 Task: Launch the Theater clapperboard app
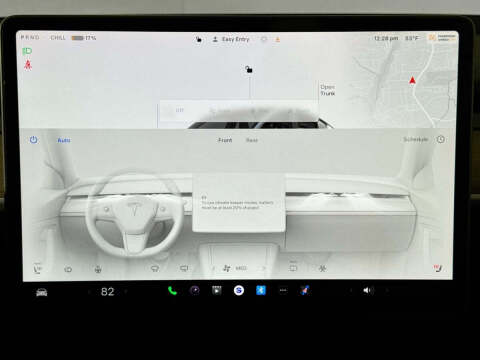217,291
